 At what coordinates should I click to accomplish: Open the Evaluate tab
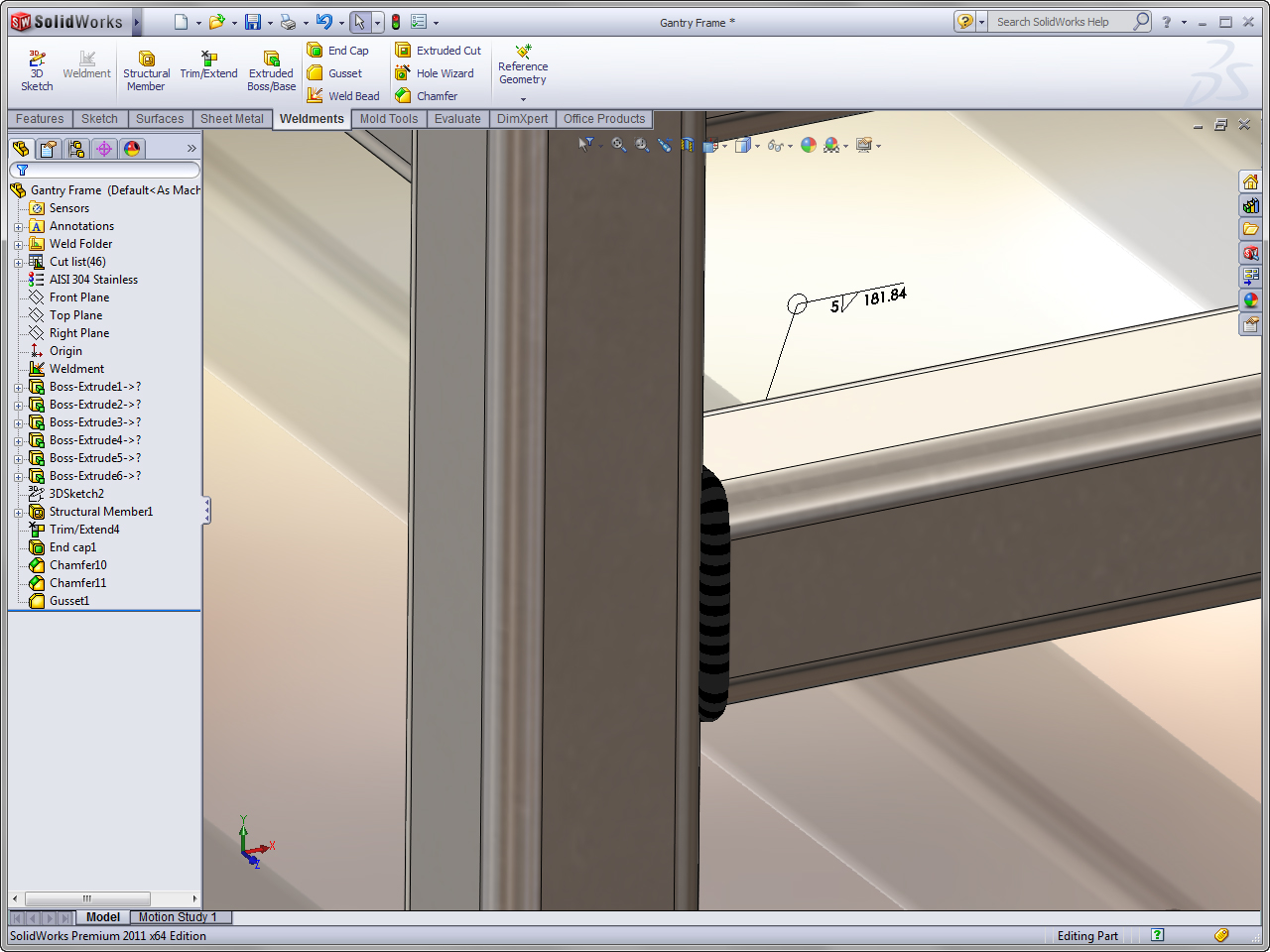pos(457,119)
